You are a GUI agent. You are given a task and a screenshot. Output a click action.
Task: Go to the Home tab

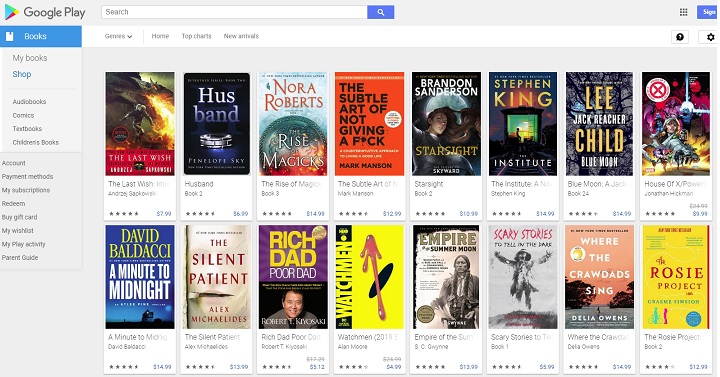pyautogui.click(x=160, y=36)
